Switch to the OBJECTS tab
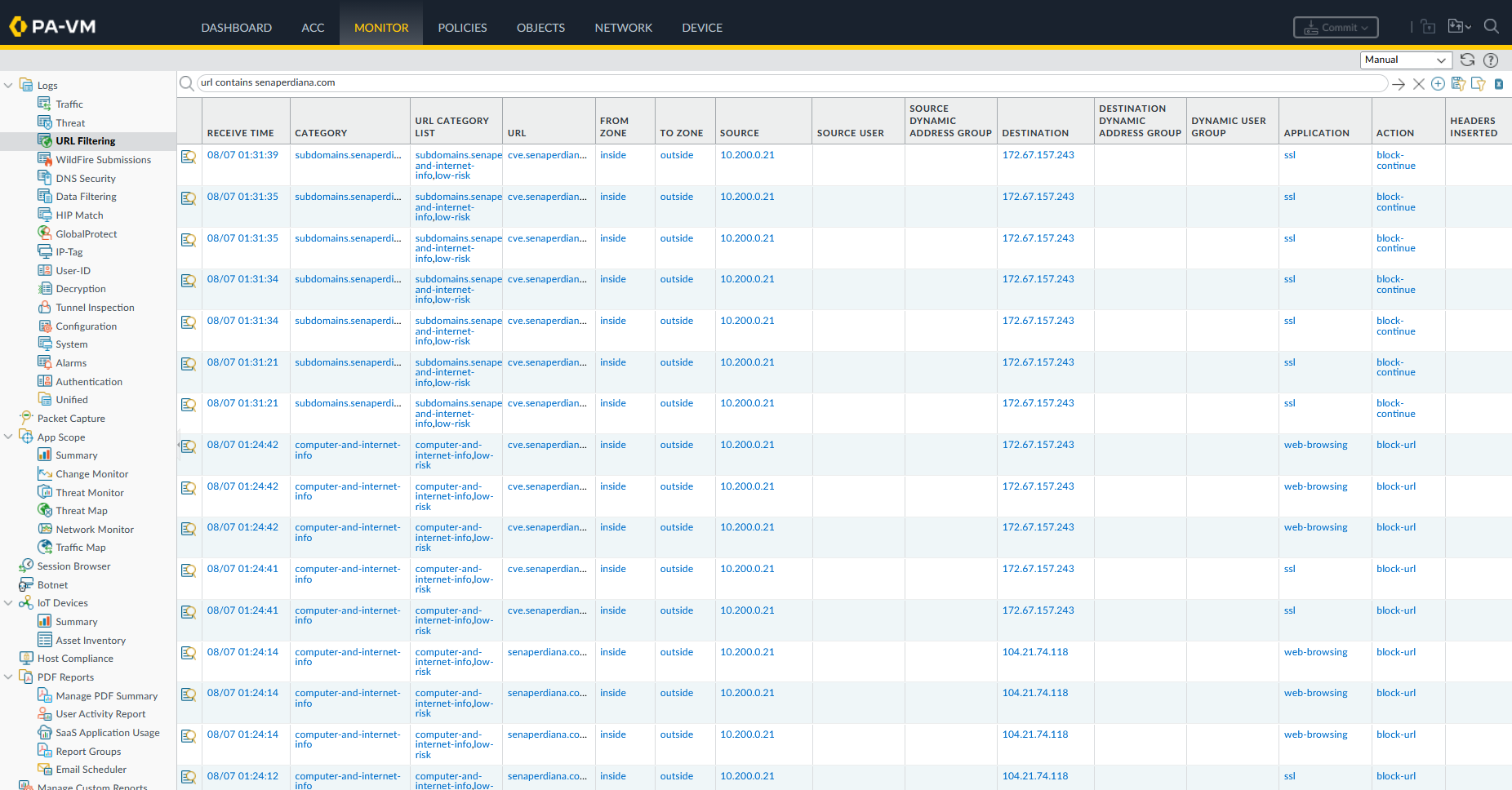The height and width of the screenshot is (790, 1512). tap(540, 28)
